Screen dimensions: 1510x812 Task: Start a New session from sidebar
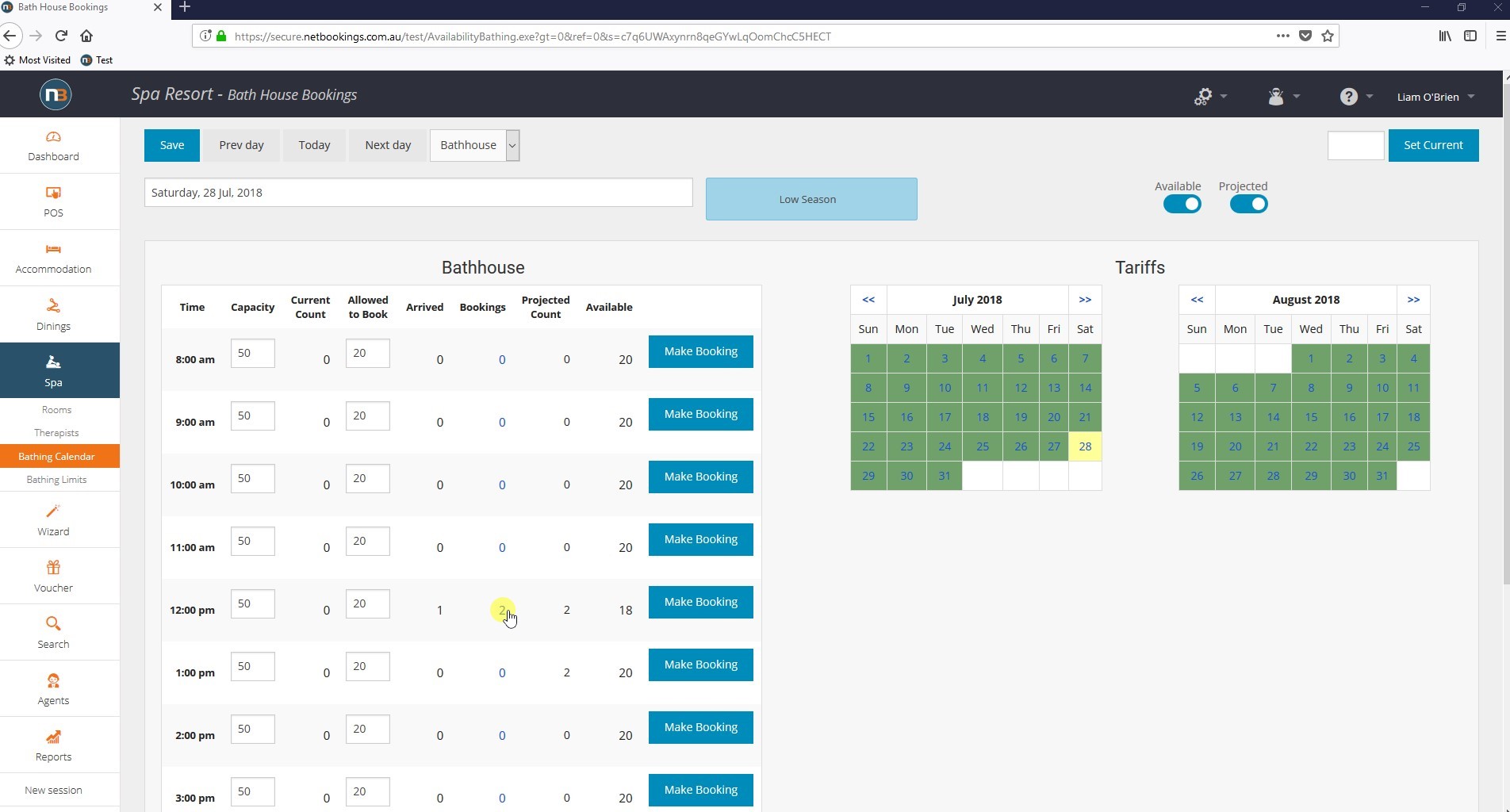(x=53, y=791)
